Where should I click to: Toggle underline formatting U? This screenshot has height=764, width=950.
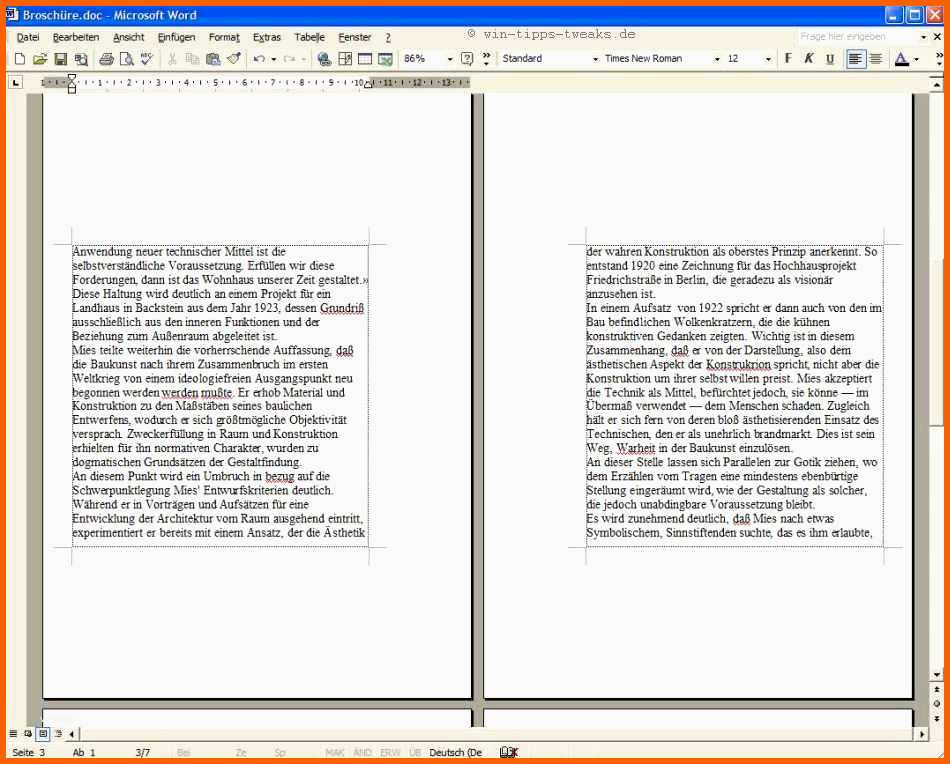click(830, 59)
